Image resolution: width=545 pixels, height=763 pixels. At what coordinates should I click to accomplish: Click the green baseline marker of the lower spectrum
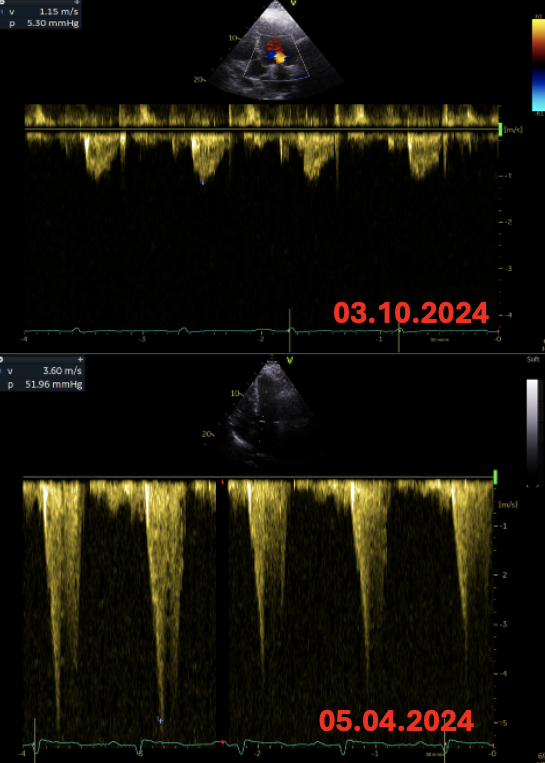pos(495,477)
